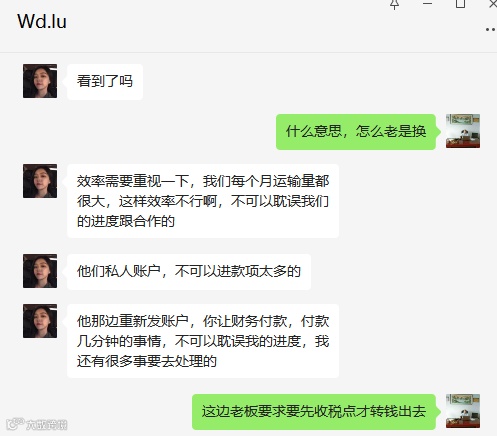
Task: Open sender avatar beside 他那边重新发账户 message
Action: (40, 321)
